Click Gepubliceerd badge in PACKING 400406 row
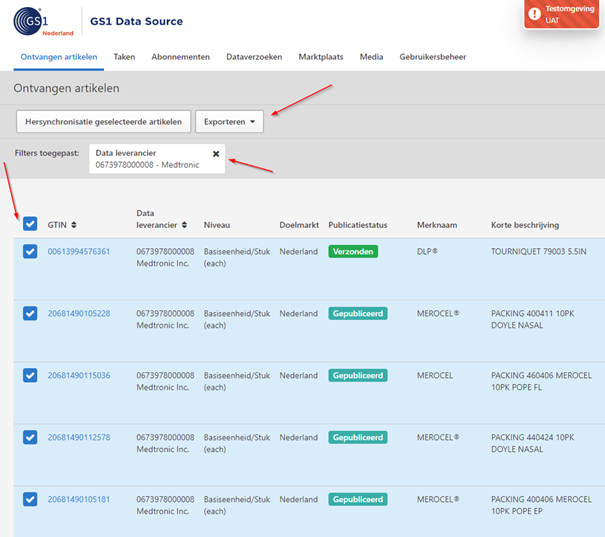The height and width of the screenshot is (537, 605). point(358,499)
